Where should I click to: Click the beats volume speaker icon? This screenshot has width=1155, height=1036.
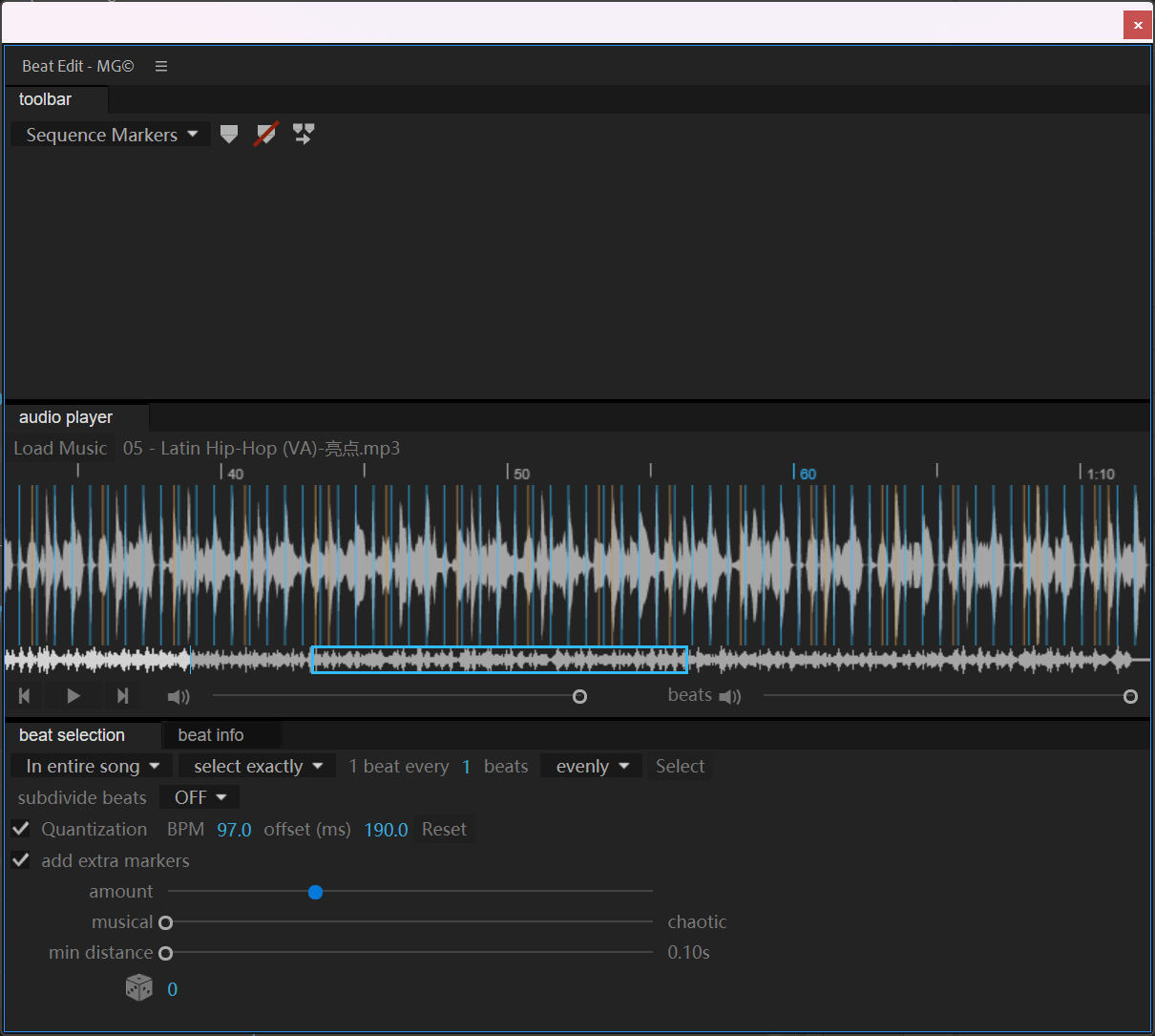pyautogui.click(x=730, y=697)
